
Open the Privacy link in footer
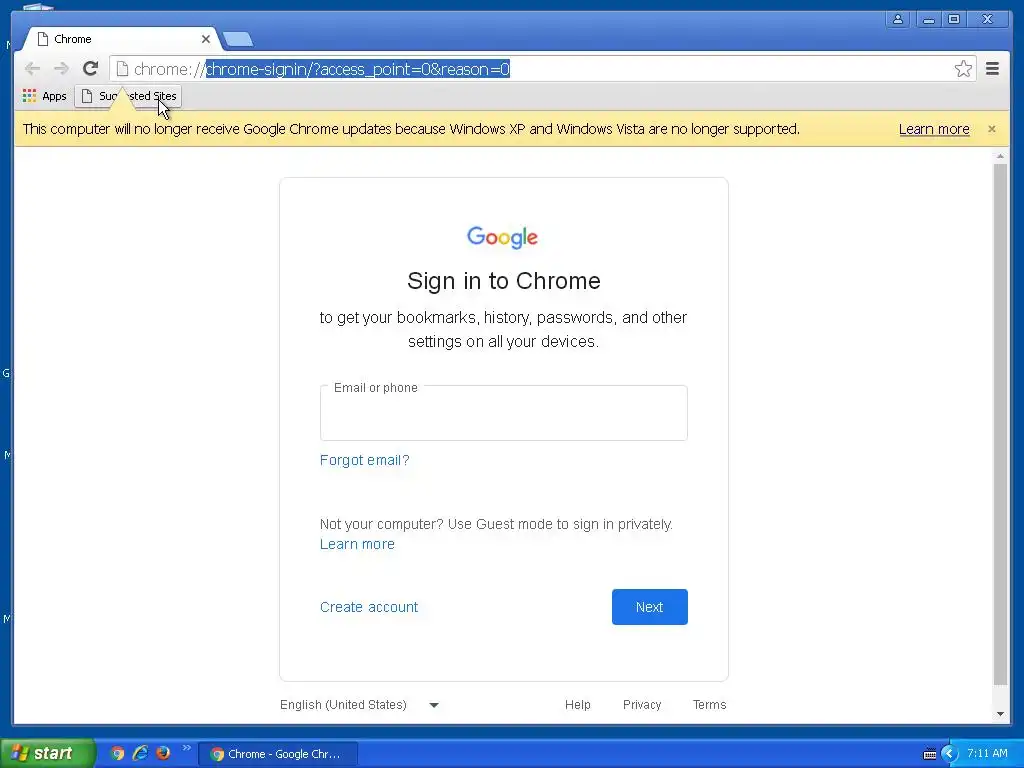(642, 705)
